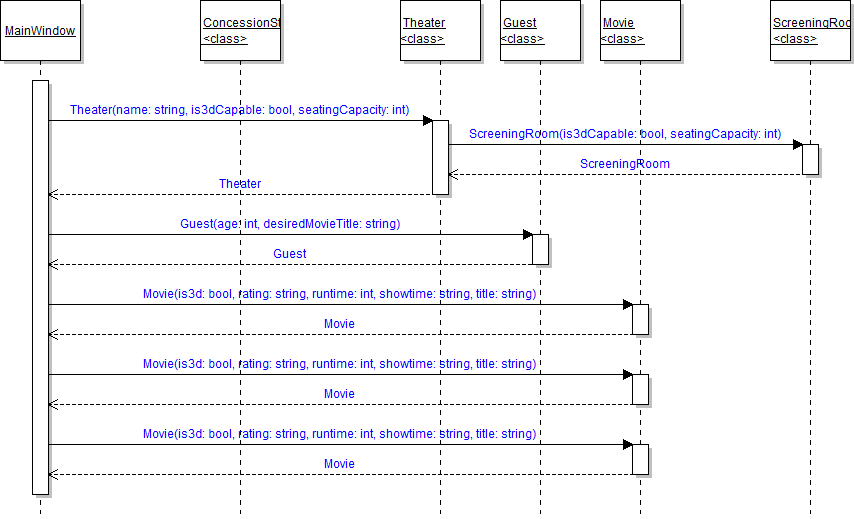Select the ScreeningRoom lifeline activation bar
Screen dimensions: 854x519
811,160
